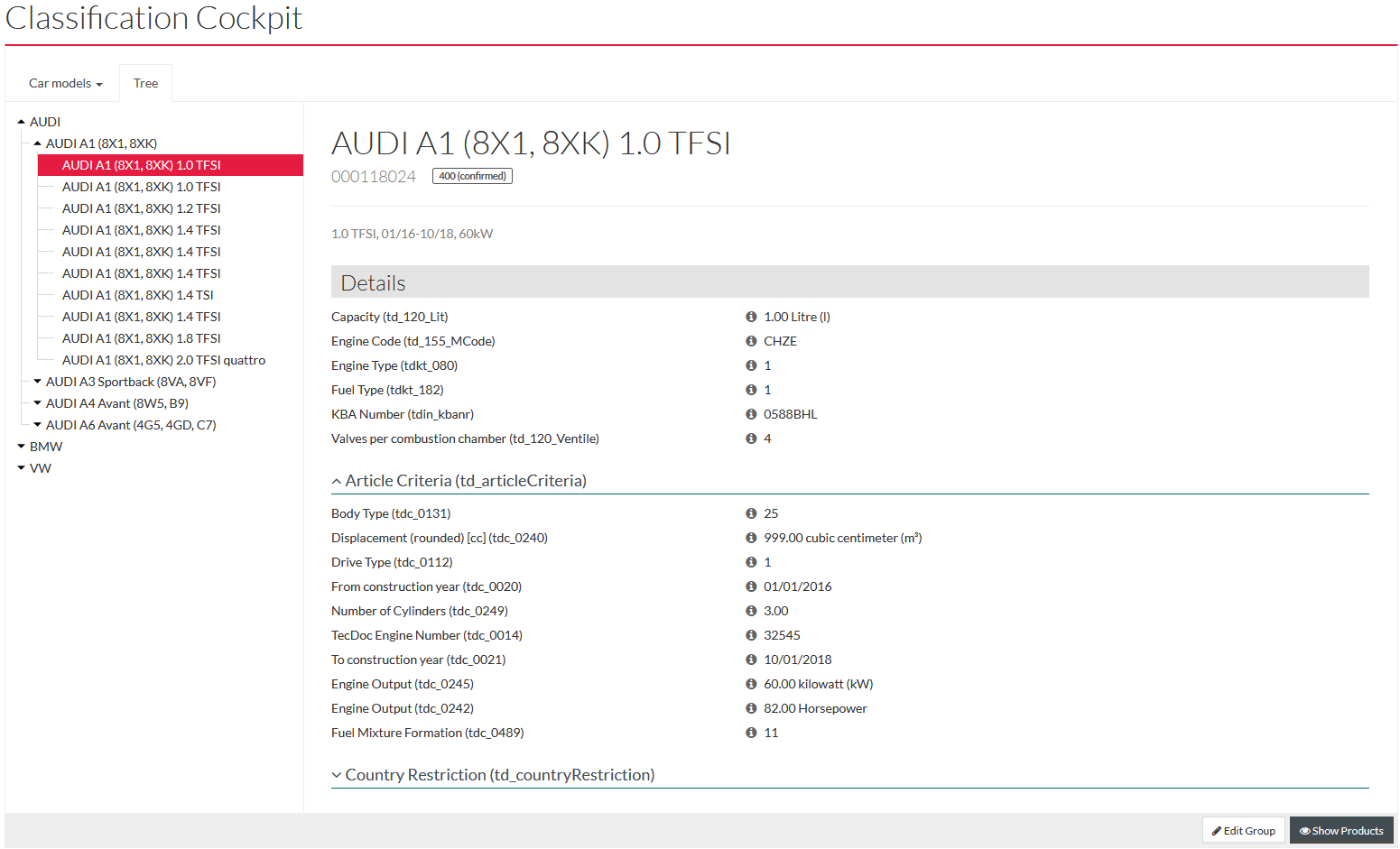Click info icon beside Displacement 999.00 value

coord(751,538)
